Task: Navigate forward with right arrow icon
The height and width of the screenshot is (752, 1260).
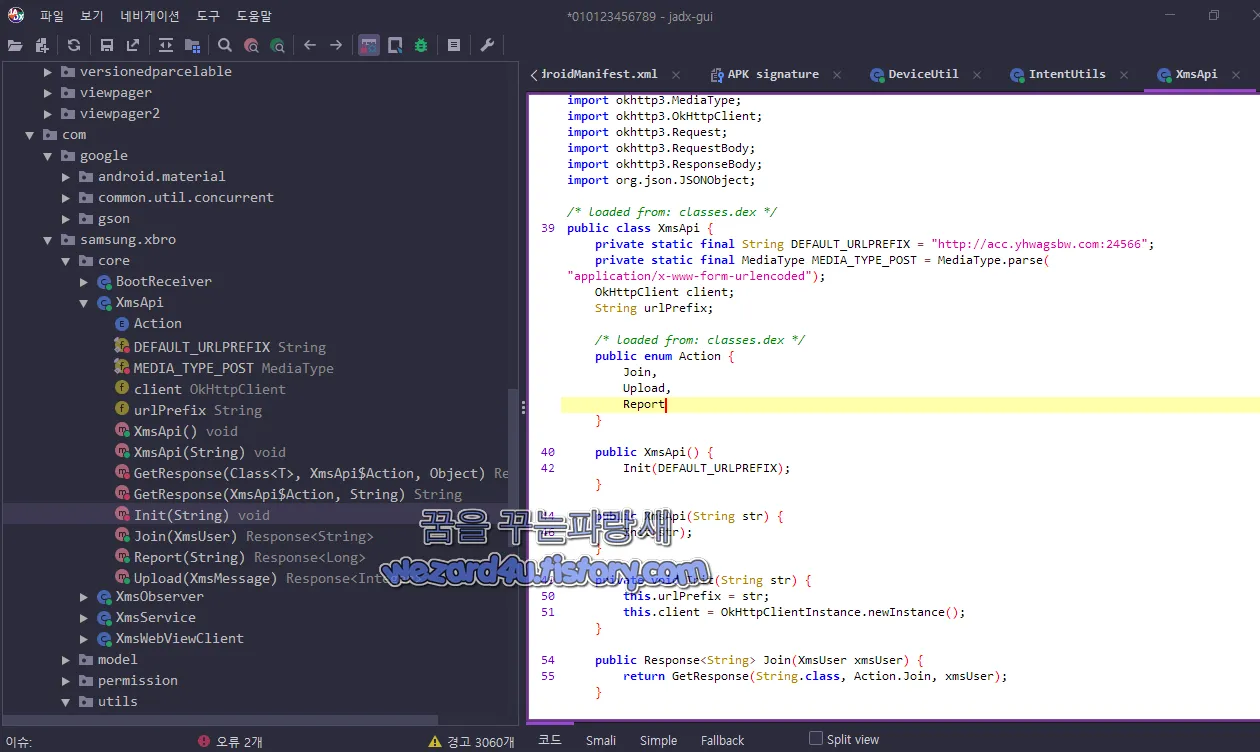Action: [336, 45]
